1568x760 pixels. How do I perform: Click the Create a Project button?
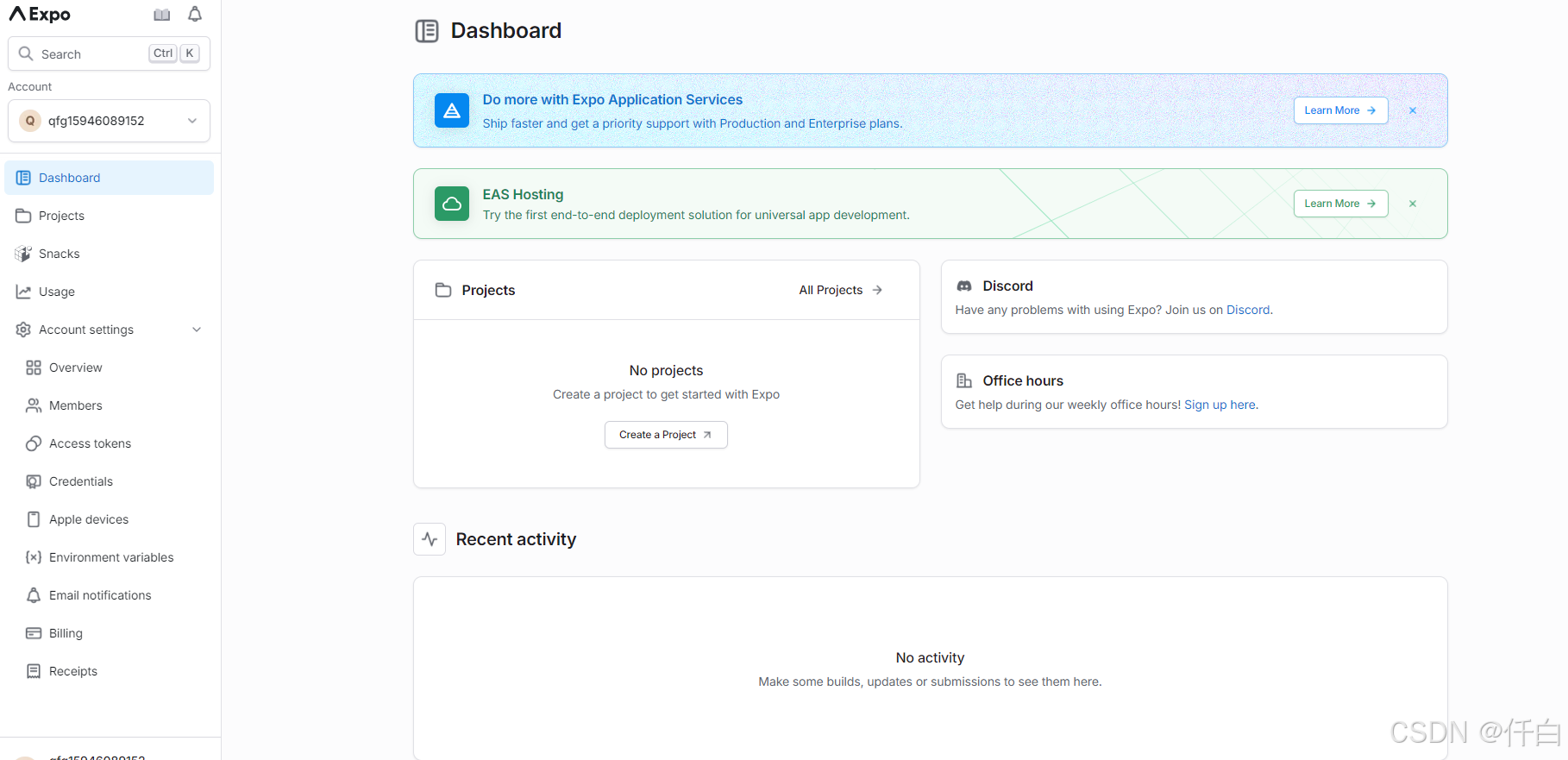click(x=666, y=435)
